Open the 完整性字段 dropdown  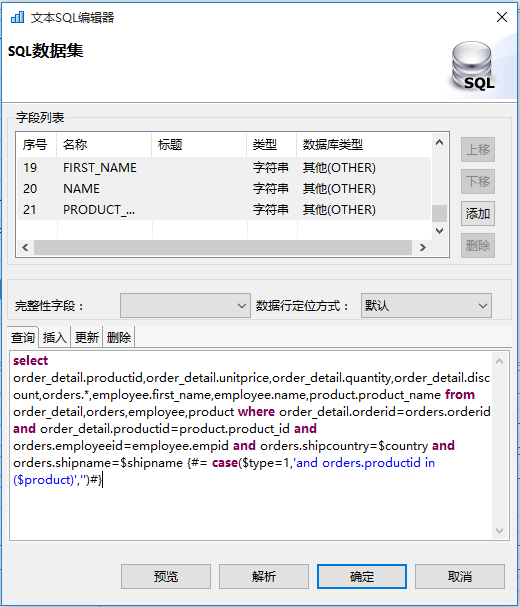(185, 306)
